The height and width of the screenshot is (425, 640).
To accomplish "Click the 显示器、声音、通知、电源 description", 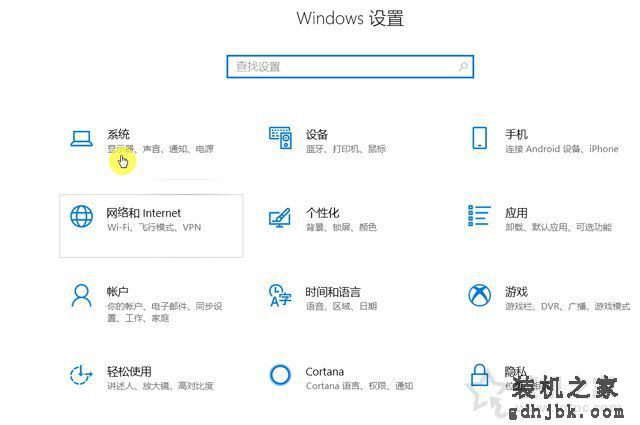I will pos(160,149).
